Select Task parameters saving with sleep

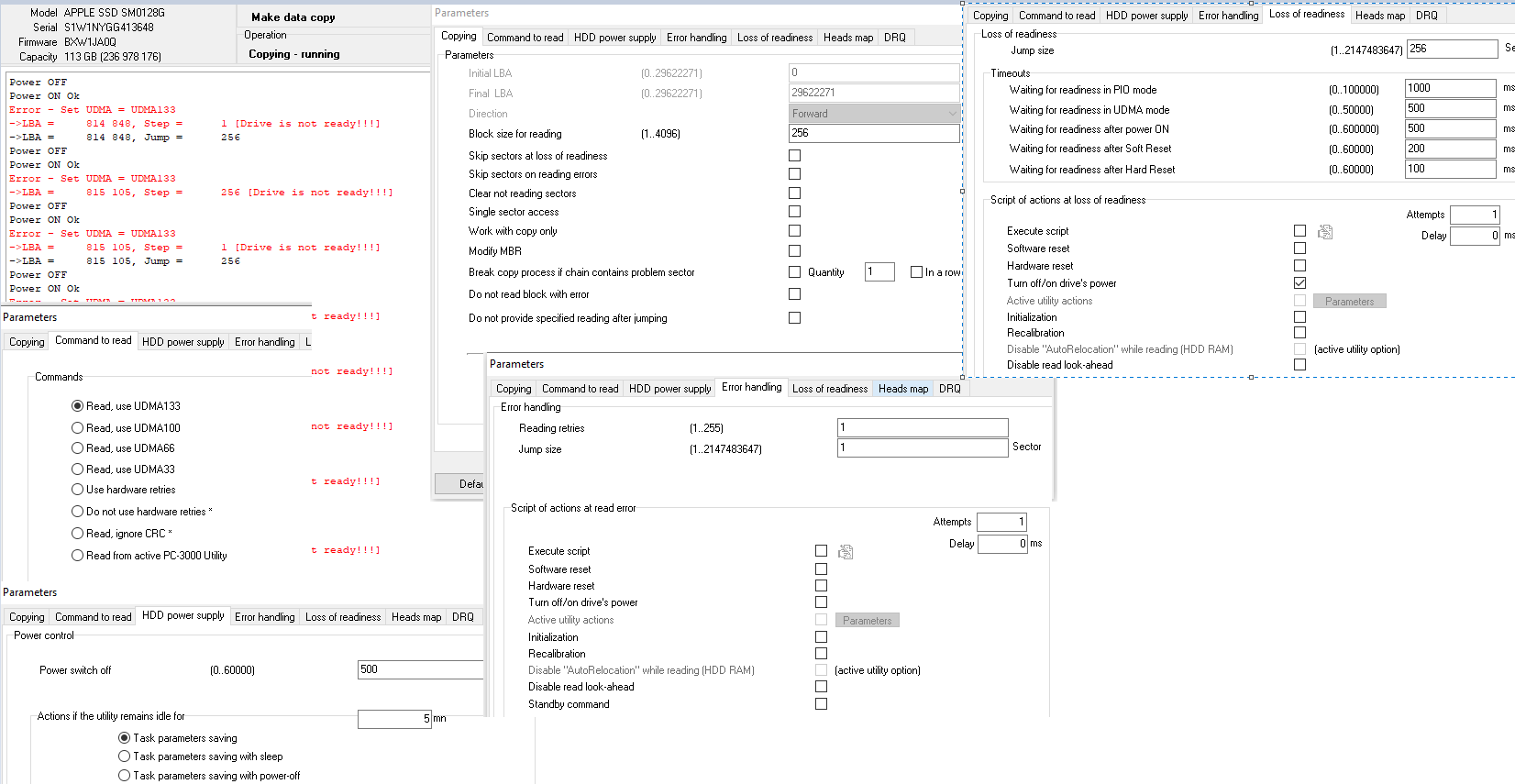pyautogui.click(x=125, y=756)
